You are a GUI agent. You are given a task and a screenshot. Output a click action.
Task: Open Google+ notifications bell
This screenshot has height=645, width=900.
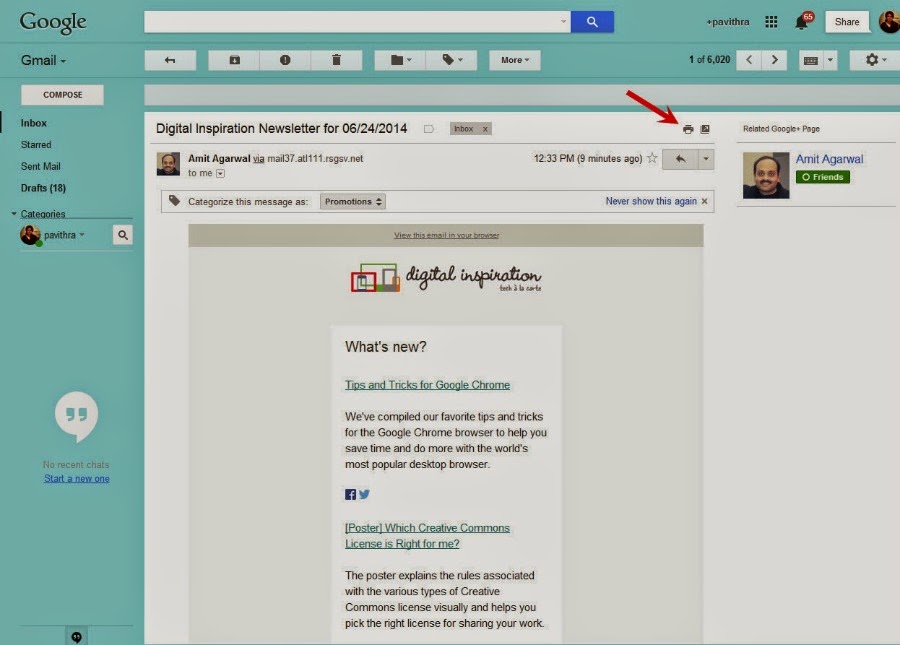[x=799, y=25]
